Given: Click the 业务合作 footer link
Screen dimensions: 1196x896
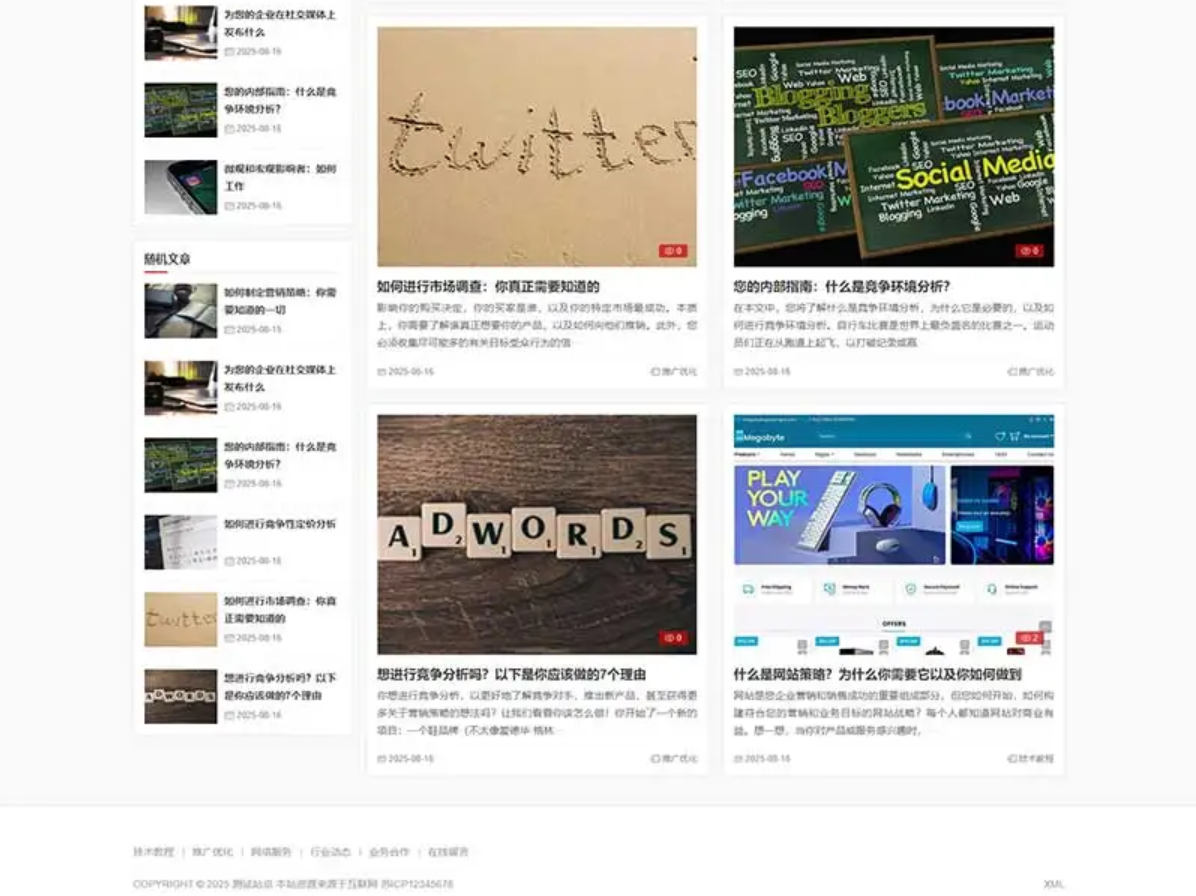Looking at the screenshot, I should (389, 852).
